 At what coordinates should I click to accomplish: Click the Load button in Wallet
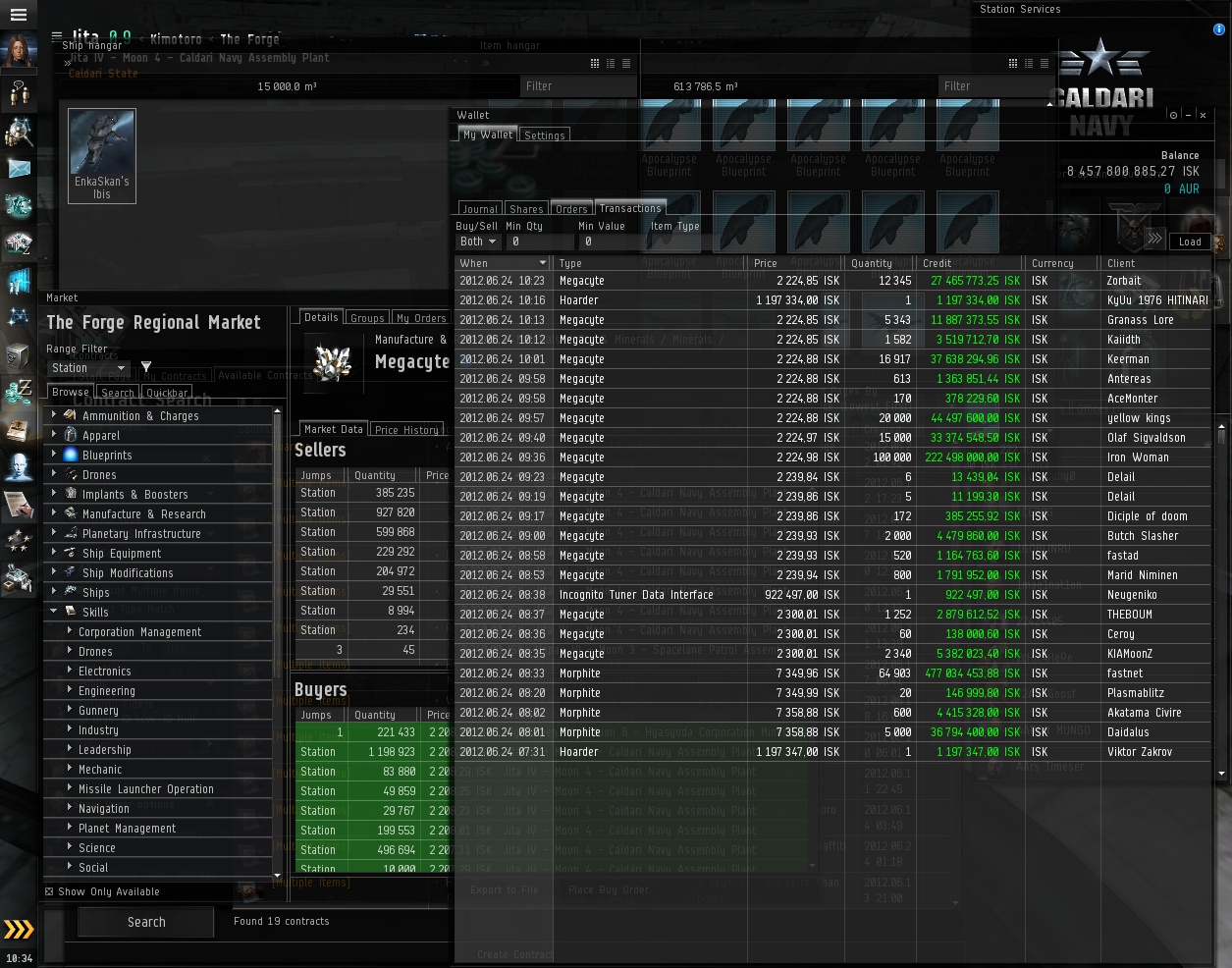1190,242
